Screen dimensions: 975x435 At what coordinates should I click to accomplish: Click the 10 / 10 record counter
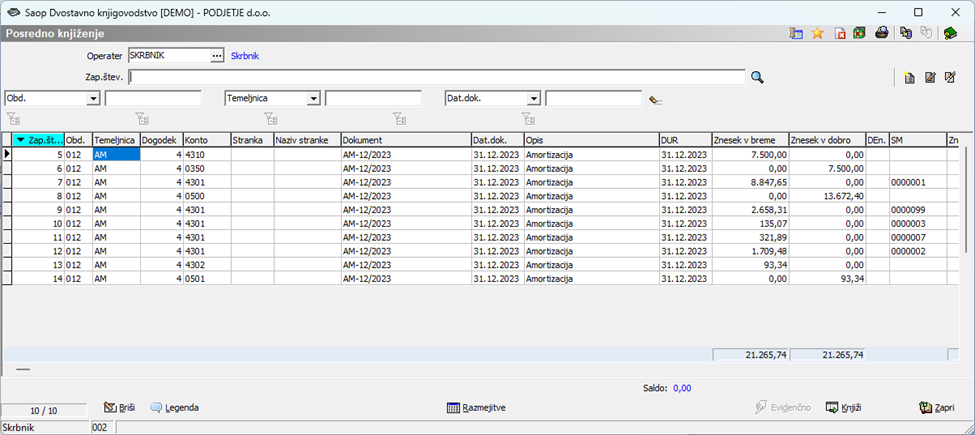pos(44,411)
